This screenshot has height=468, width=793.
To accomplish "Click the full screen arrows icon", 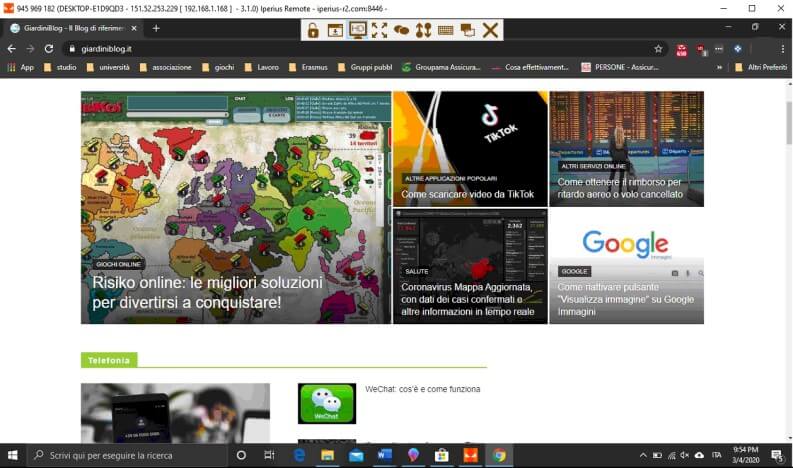I will point(379,30).
